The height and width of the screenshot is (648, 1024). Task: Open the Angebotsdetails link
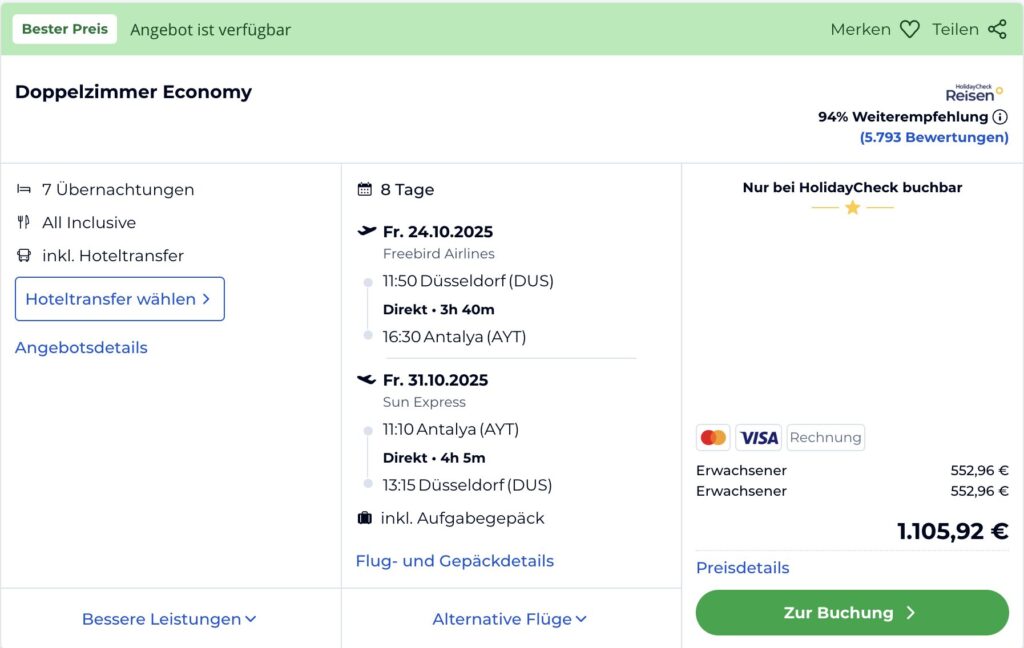(81, 348)
